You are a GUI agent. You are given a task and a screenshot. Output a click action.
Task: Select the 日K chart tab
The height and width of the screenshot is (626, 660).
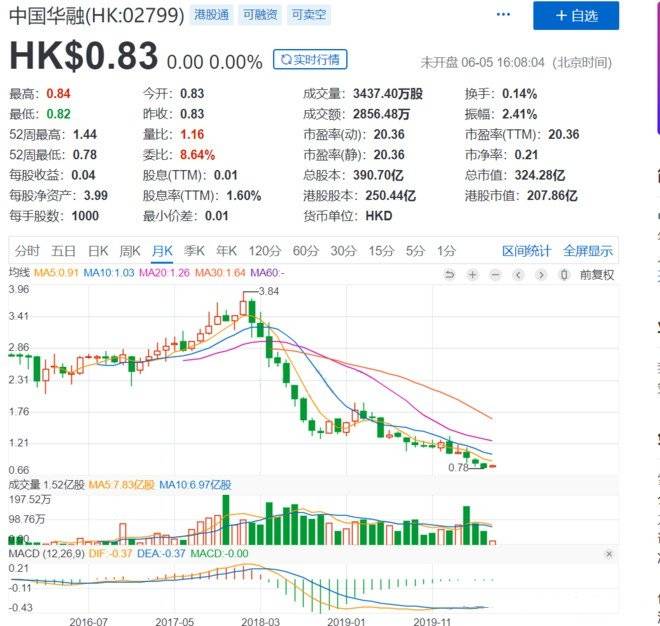(x=98, y=251)
